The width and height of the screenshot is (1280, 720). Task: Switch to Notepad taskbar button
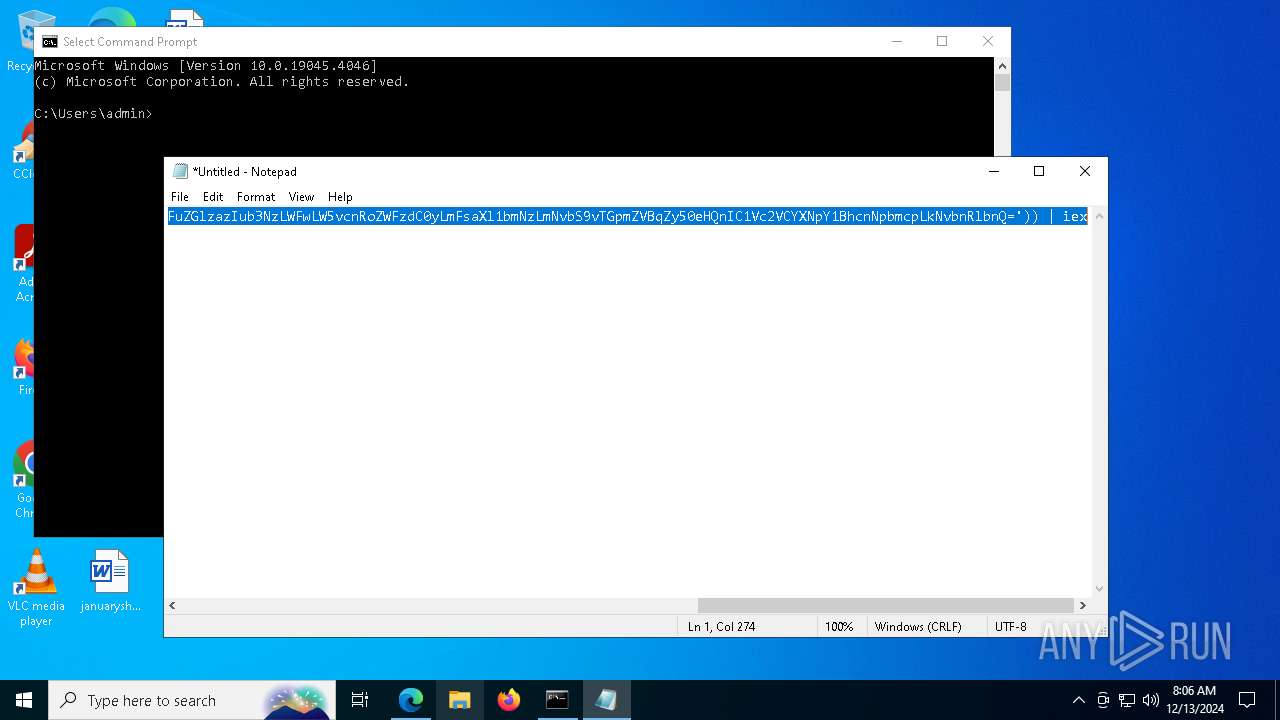click(606, 700)
